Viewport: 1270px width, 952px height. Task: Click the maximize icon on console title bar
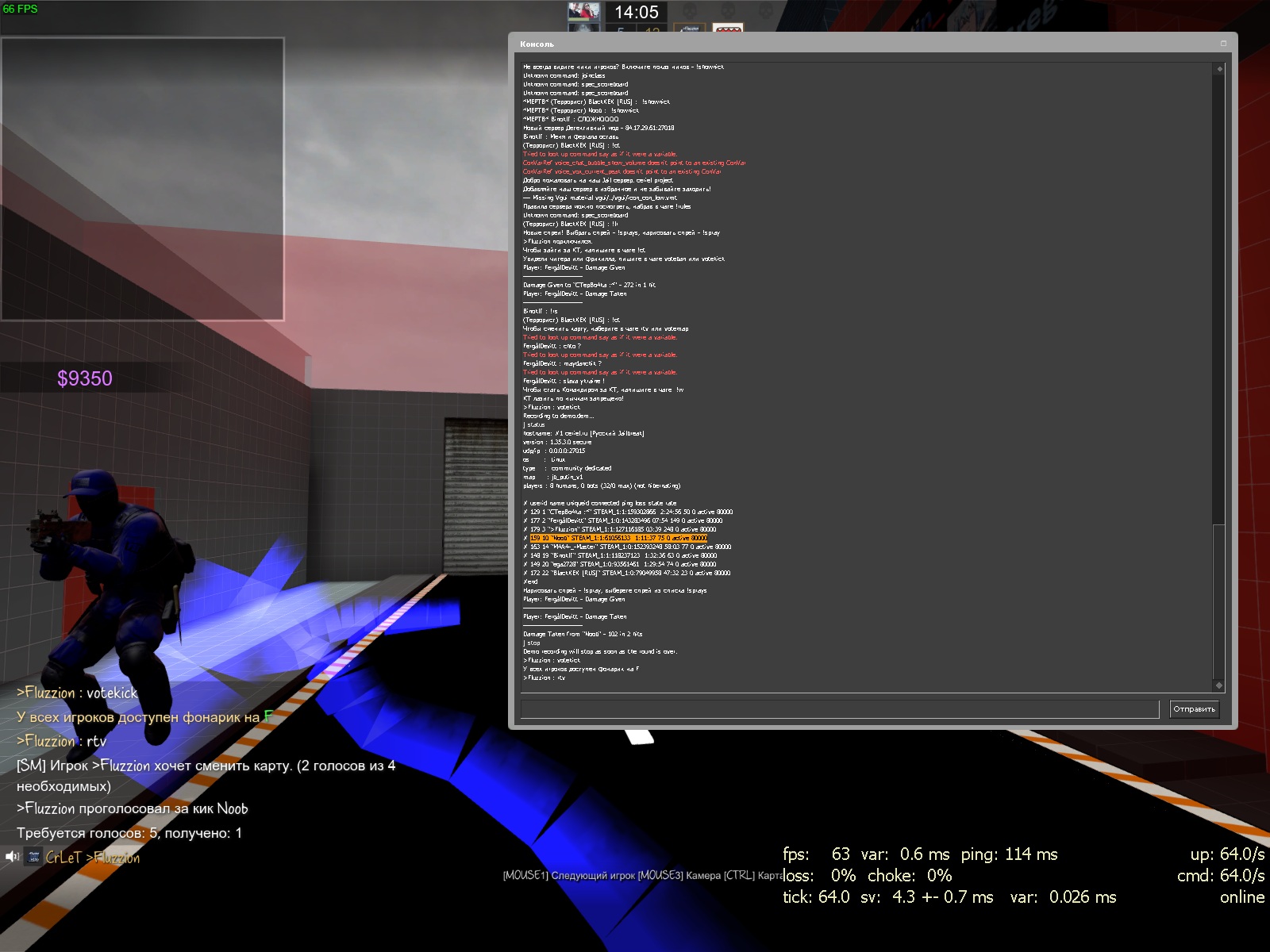(x=1223, y=44)
